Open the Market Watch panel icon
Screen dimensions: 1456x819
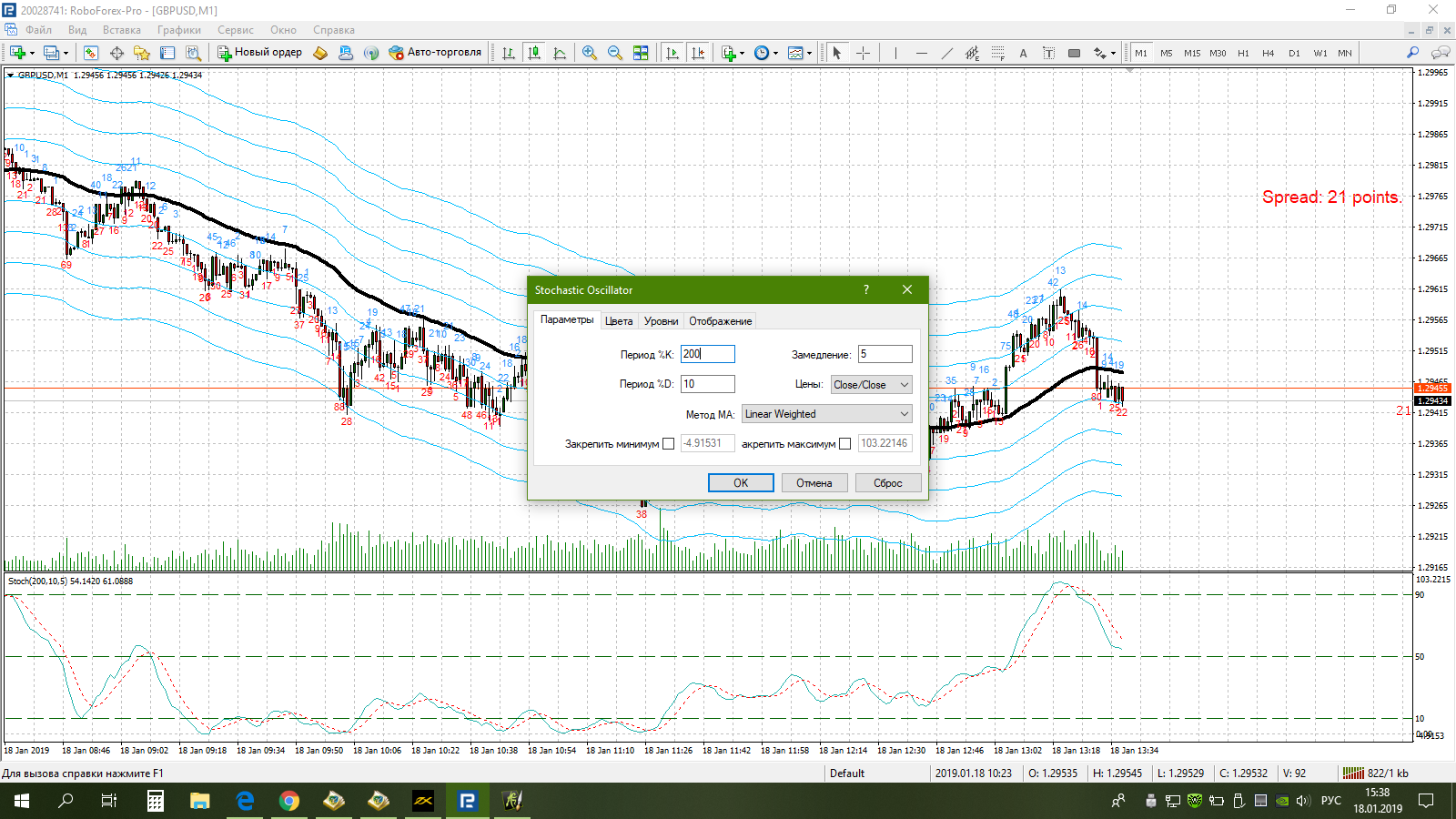(x=91, y=53)
